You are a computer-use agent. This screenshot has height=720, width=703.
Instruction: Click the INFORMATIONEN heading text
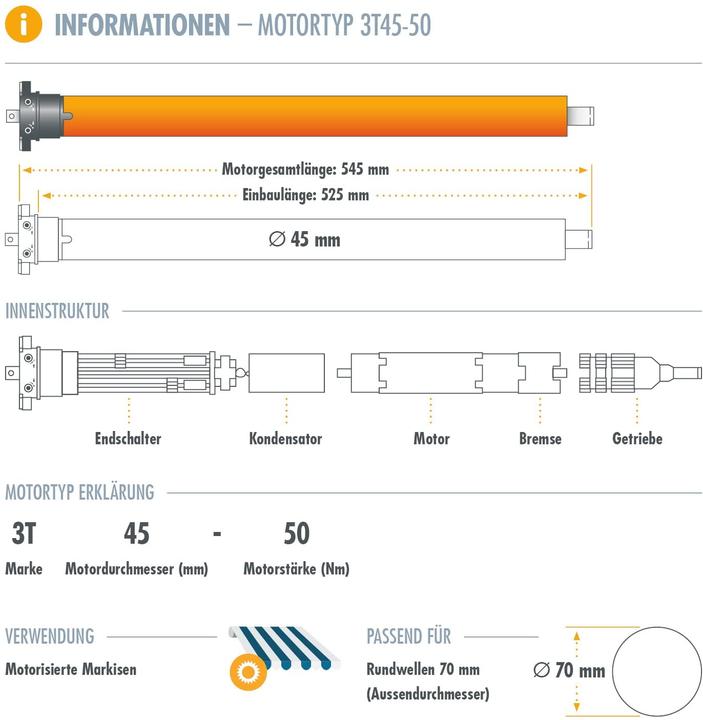click(x=142, y=25)
